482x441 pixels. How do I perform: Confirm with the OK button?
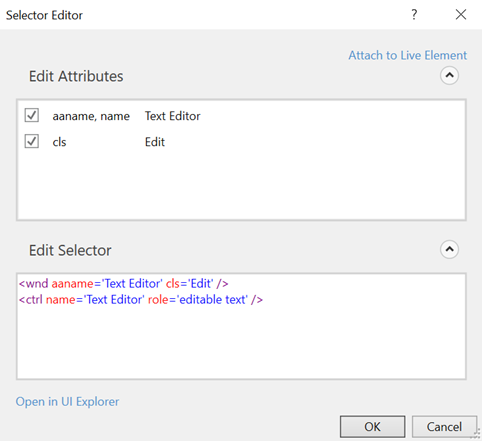372,426
